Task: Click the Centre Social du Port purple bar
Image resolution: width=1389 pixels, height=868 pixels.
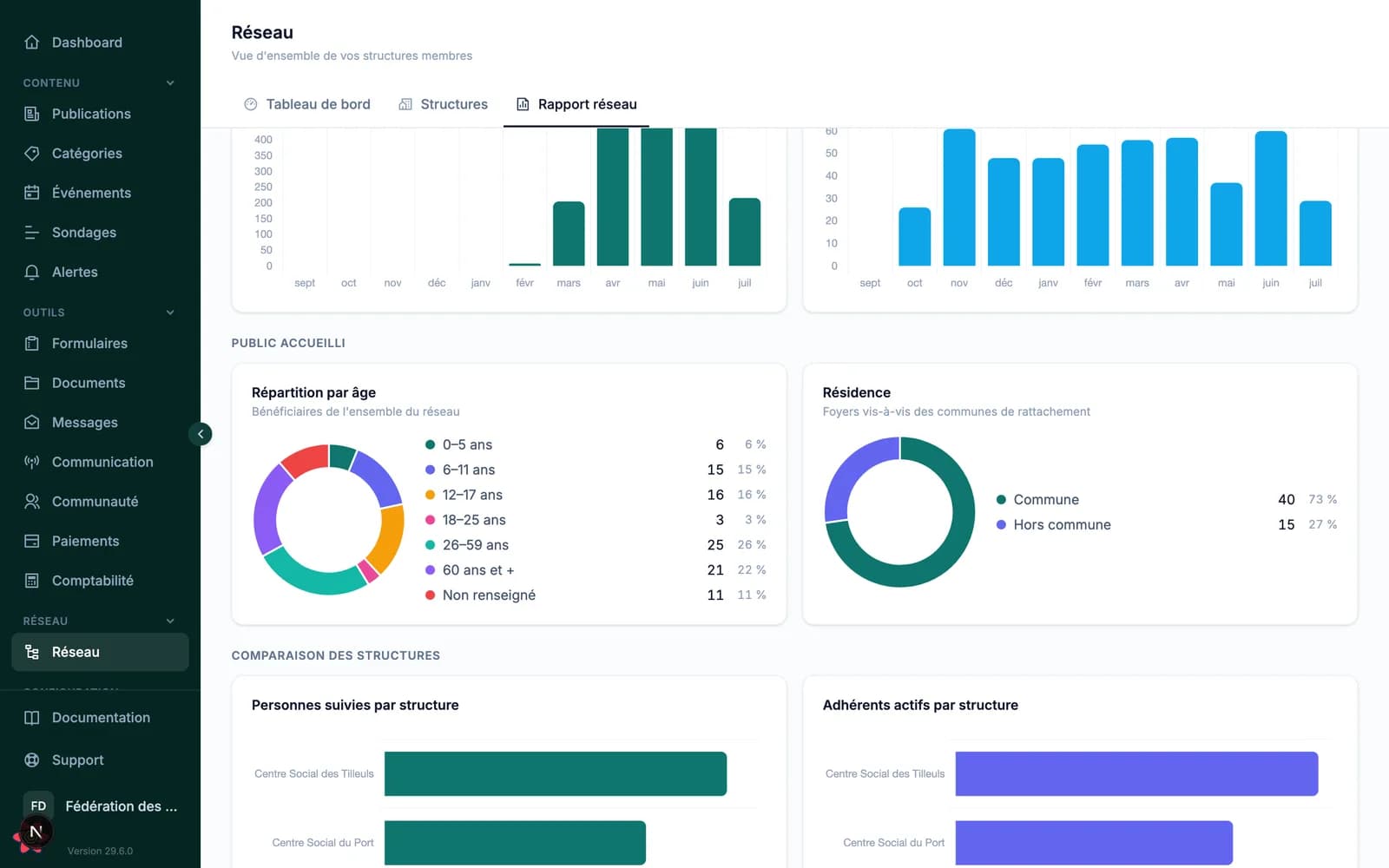Action: 1094,843
